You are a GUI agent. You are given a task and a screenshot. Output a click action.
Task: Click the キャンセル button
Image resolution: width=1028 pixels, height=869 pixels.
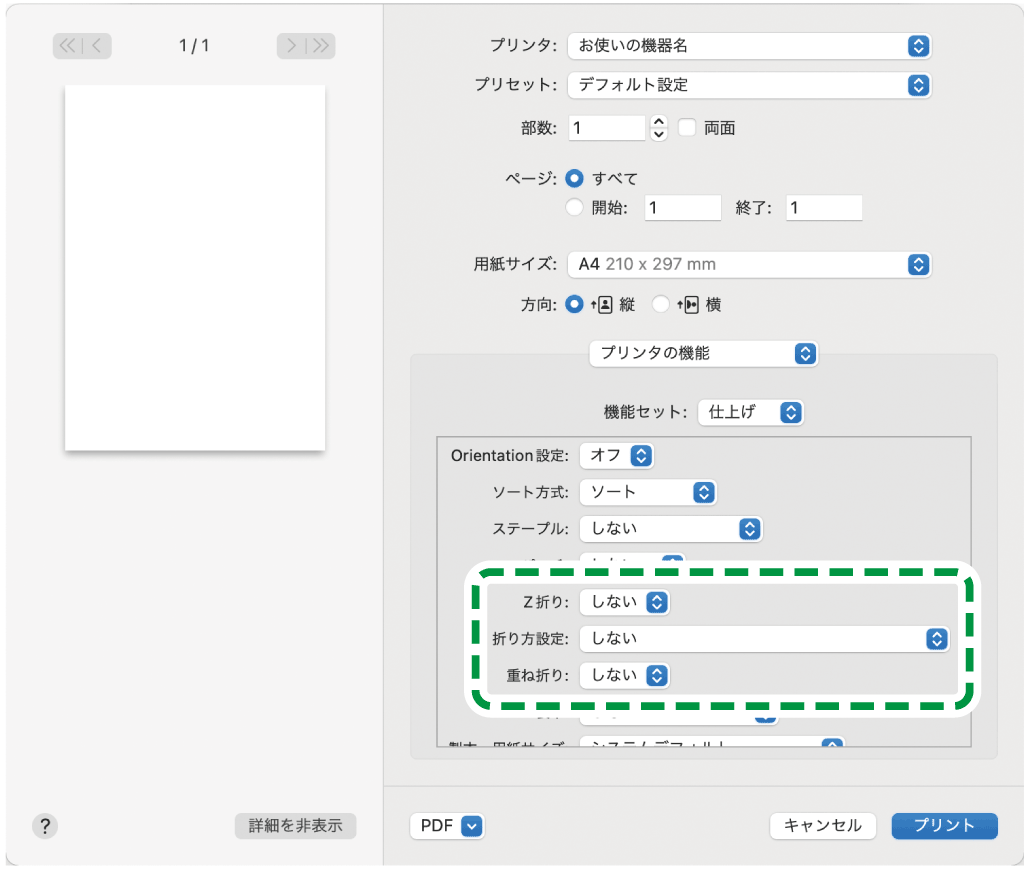pyautogui.click(x=822, y=825)
